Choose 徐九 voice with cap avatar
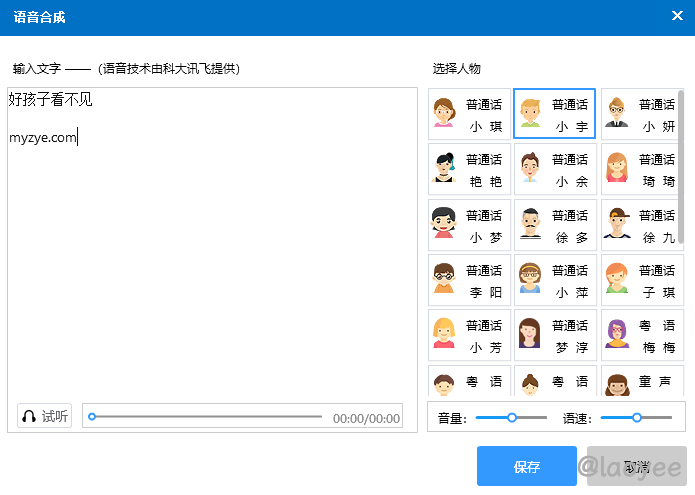The height and width of the screenshot is (495, 695). coord(641,225)
